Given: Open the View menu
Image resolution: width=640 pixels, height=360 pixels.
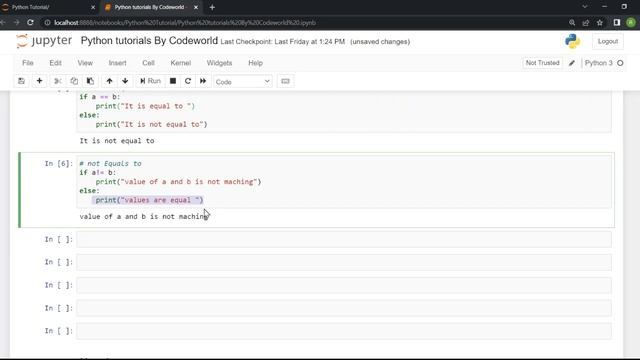Looking at the screenshot, I should 85,63.
